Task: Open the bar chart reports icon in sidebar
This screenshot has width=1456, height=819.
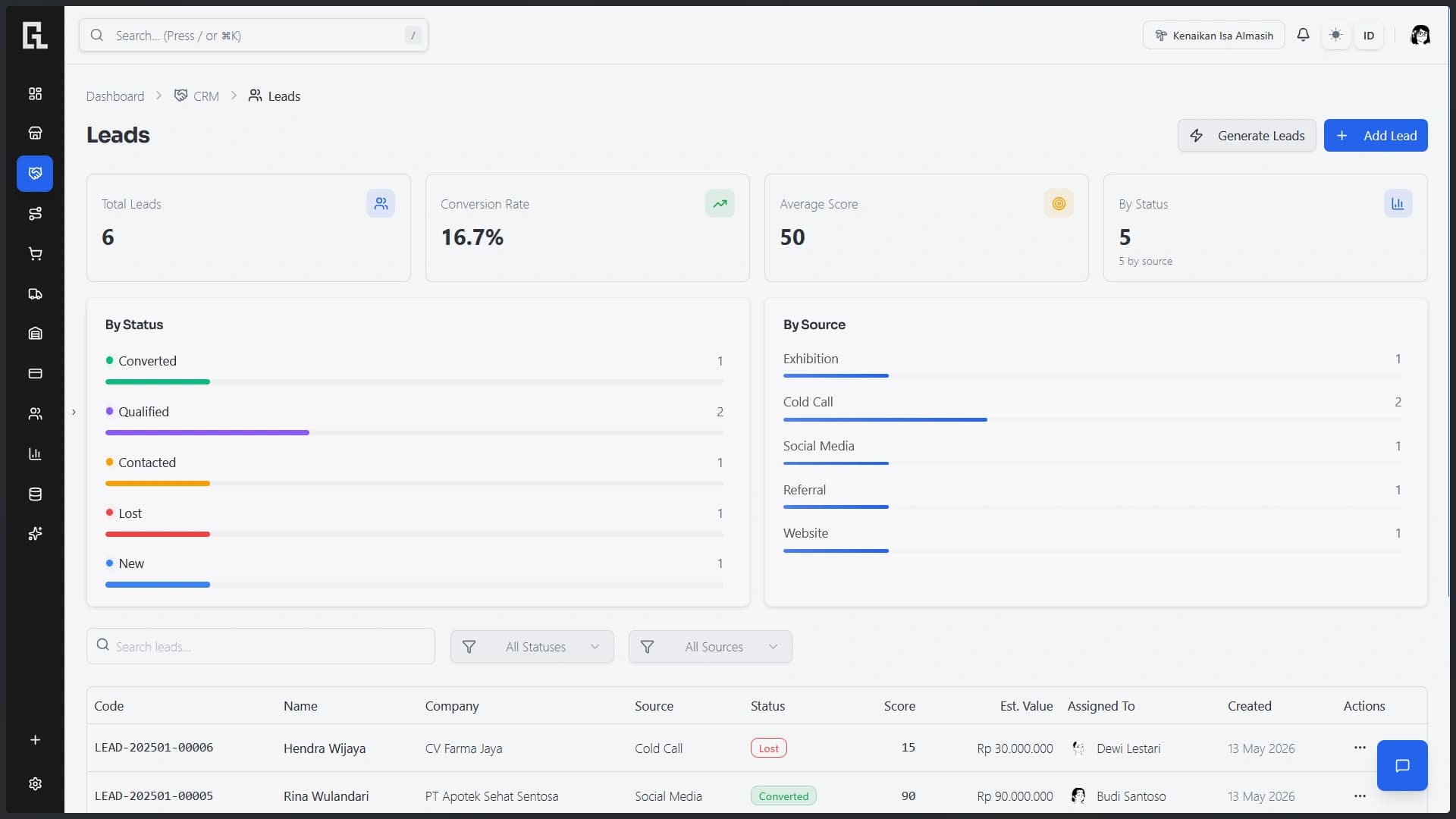Action: point(35,454)
